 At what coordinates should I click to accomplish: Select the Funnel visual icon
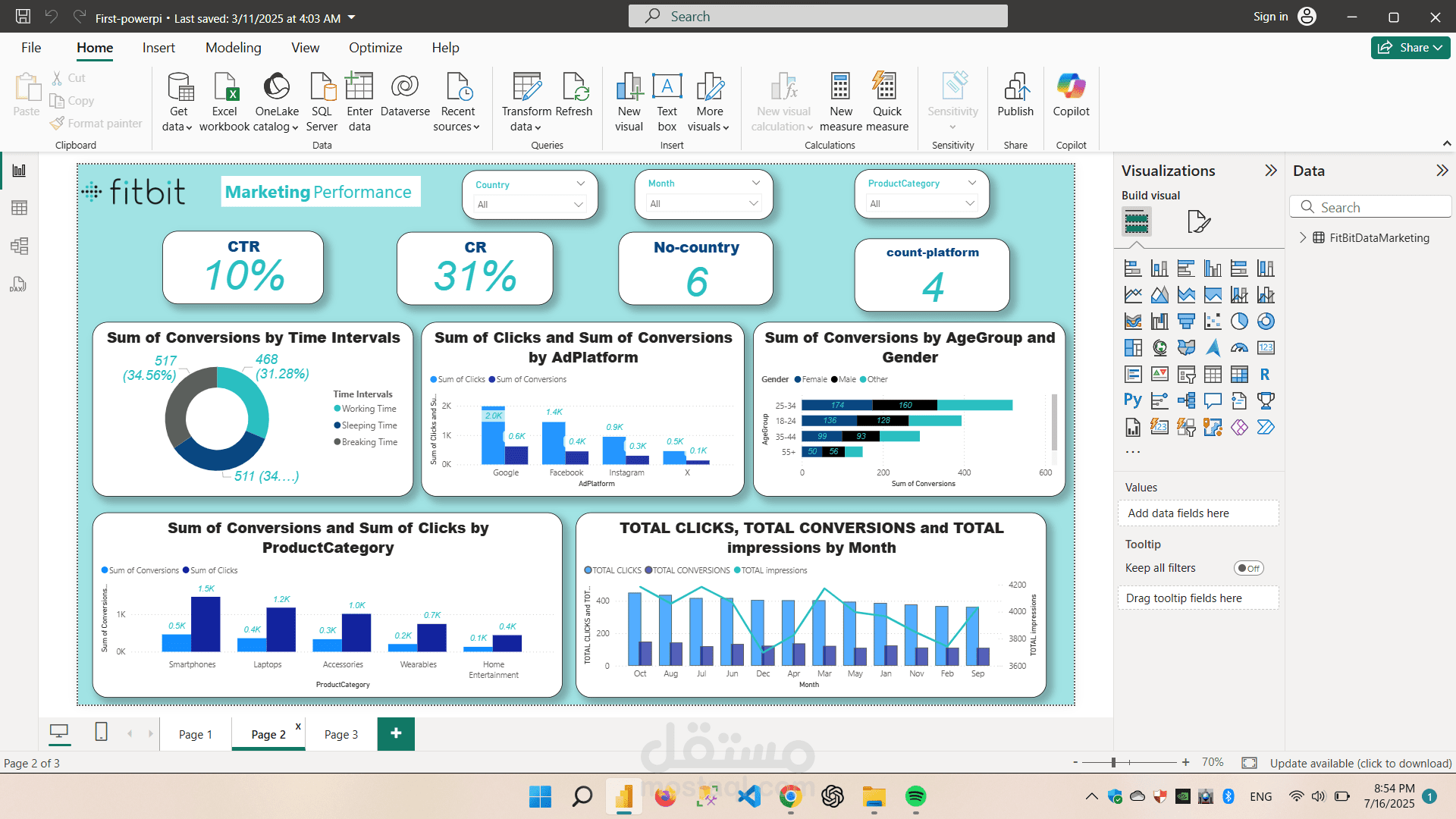point(1186,322)
